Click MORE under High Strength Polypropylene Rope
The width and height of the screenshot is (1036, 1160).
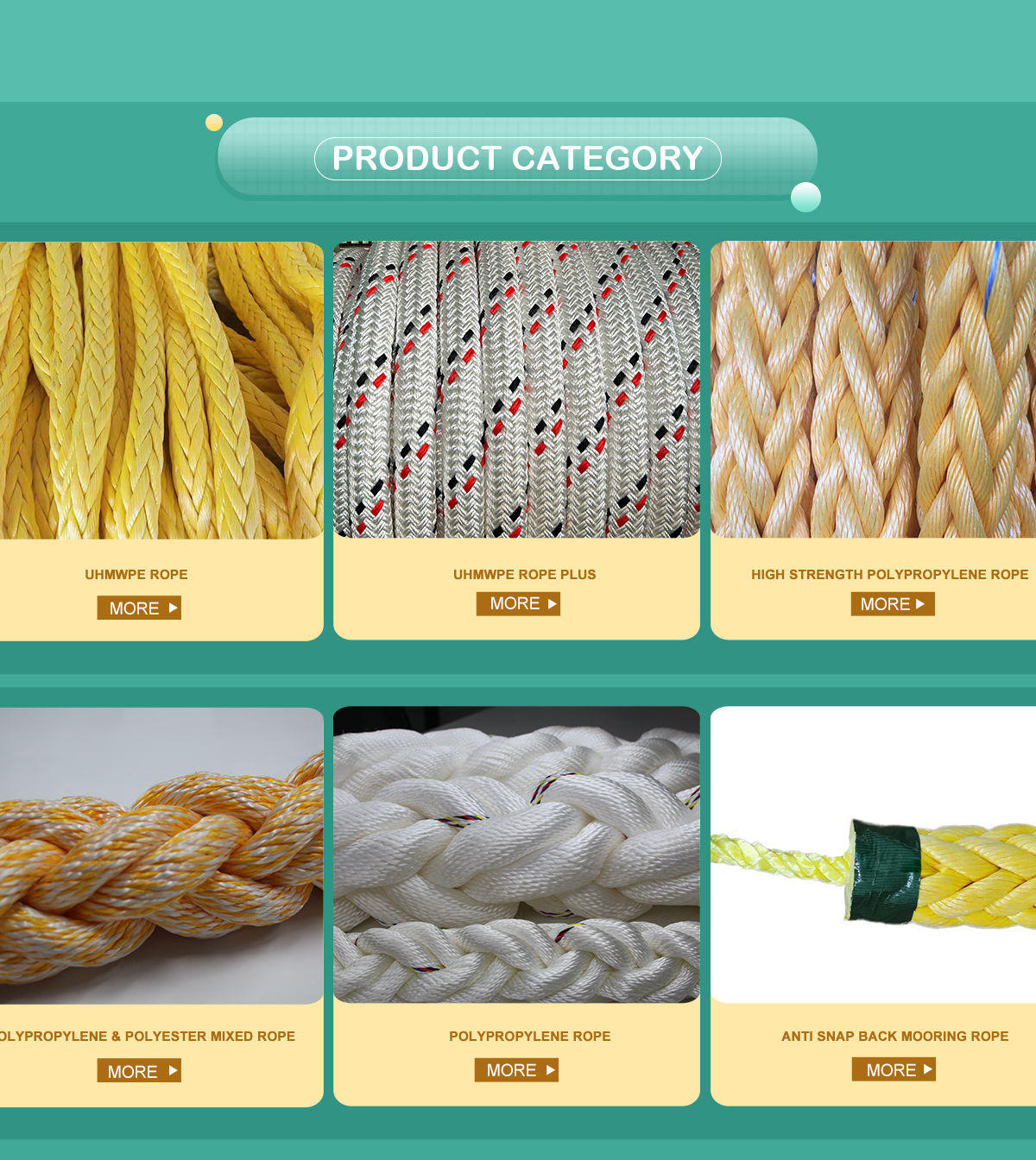point(893,603)
